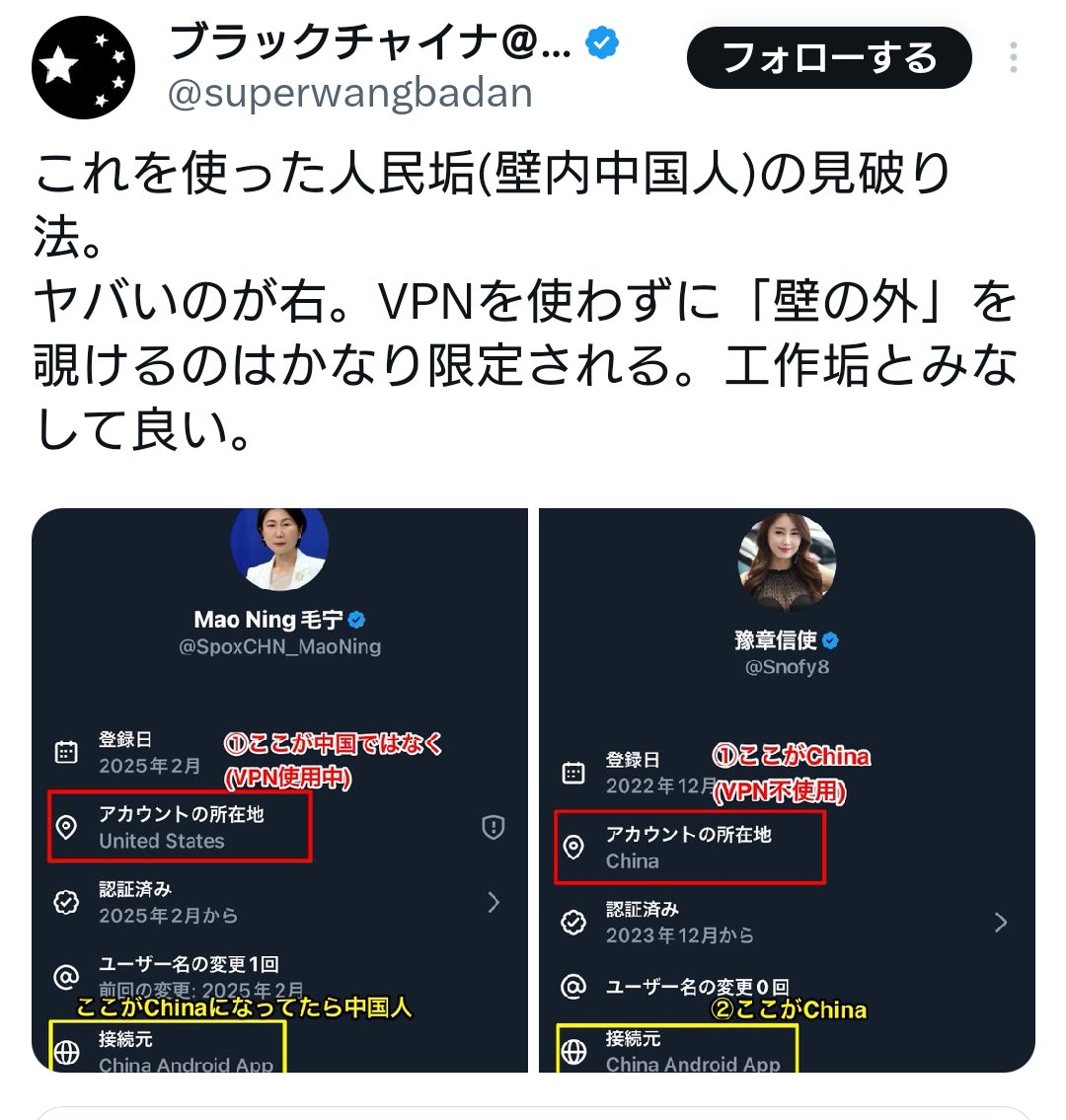Open the black star profile avatar
The height and width of the screenshot is (1120, 1066).
(x=84, y=67)
